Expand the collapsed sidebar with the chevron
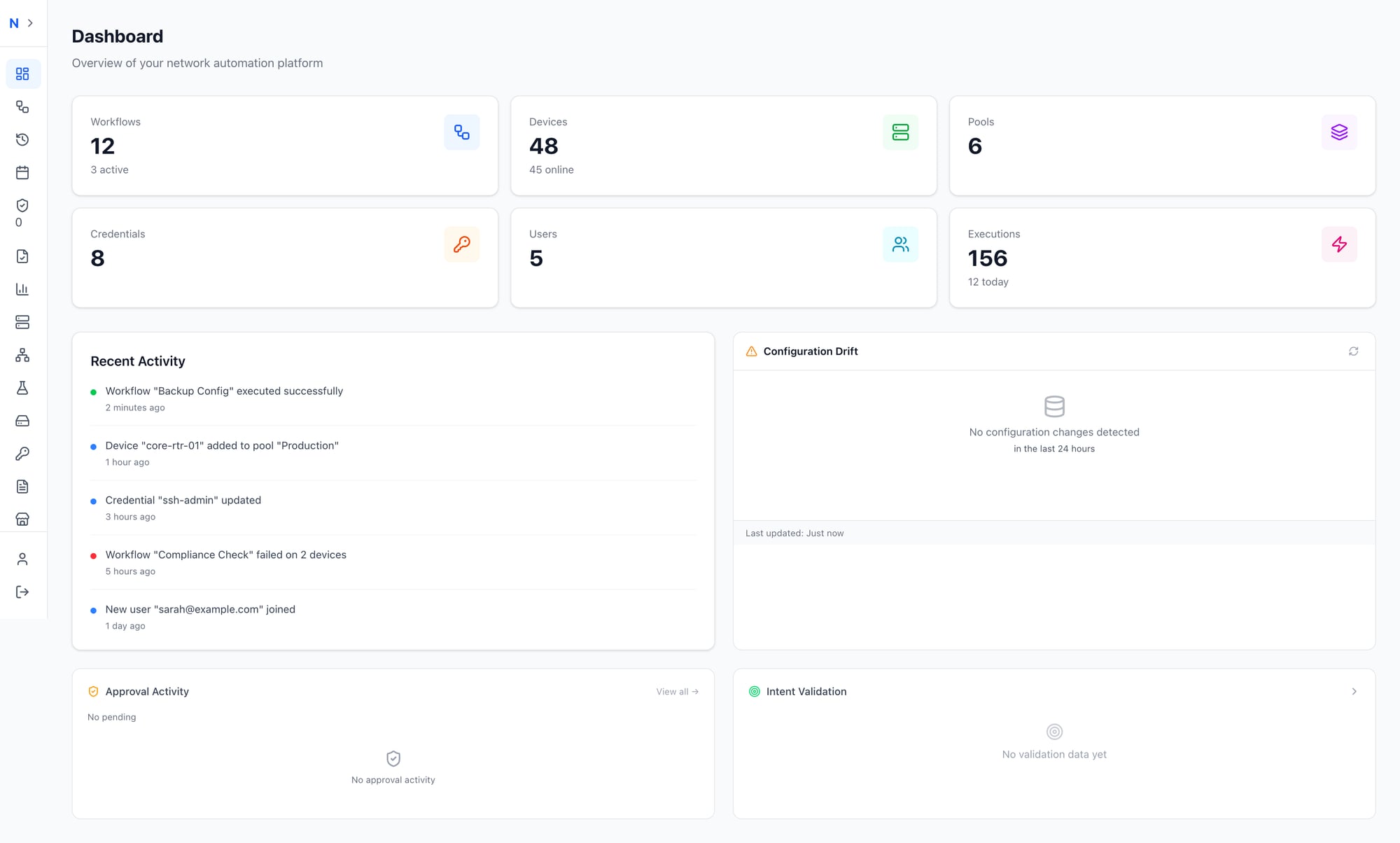The image size is (1400, 843). pyautogui.click(x=31, y=22)
